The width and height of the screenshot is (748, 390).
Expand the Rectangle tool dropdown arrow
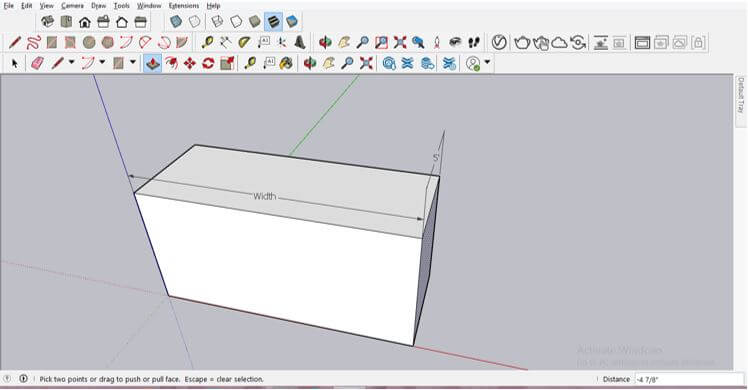pos(133,62)
